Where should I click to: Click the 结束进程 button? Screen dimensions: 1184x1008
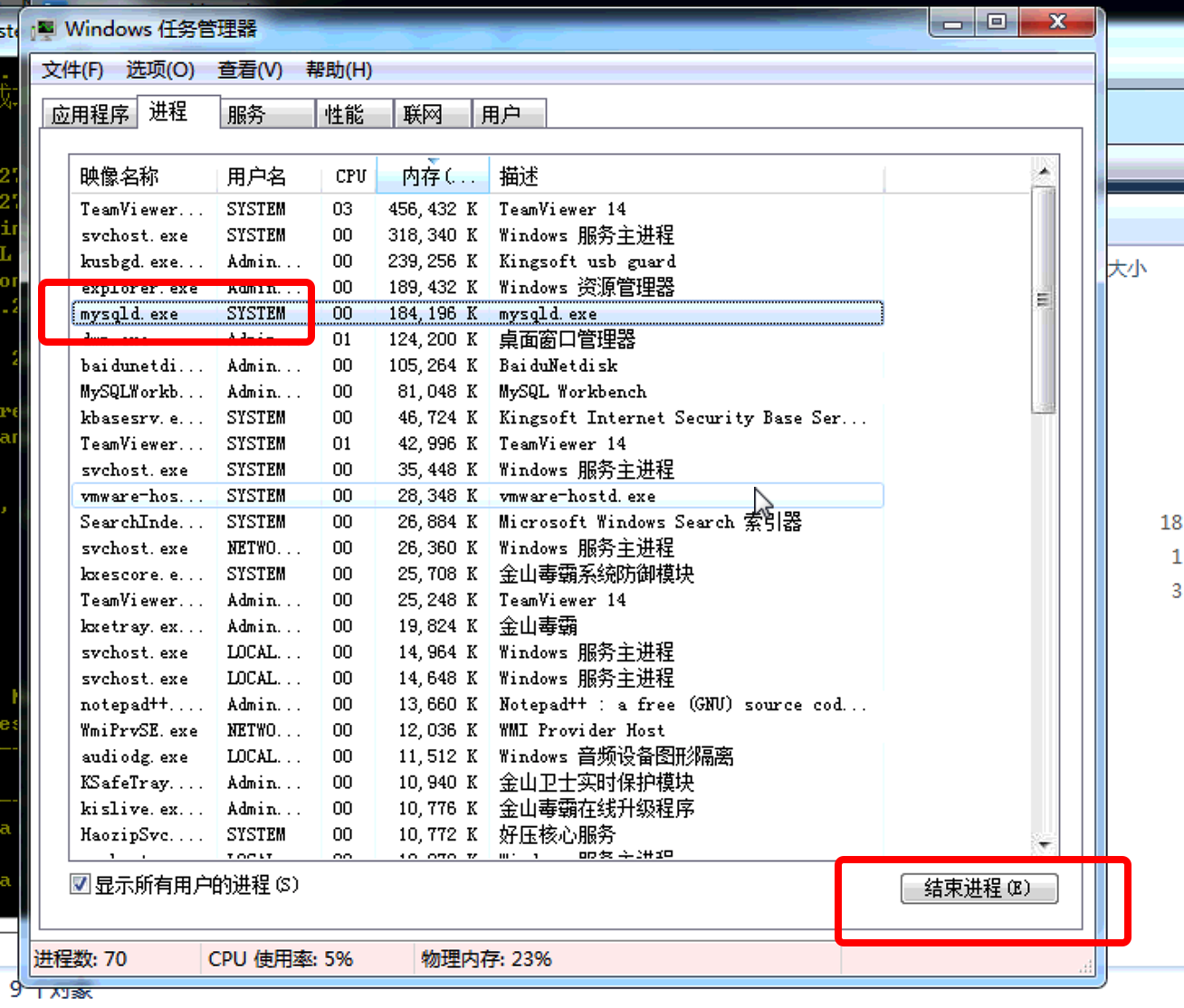click(x=979, y=889)
